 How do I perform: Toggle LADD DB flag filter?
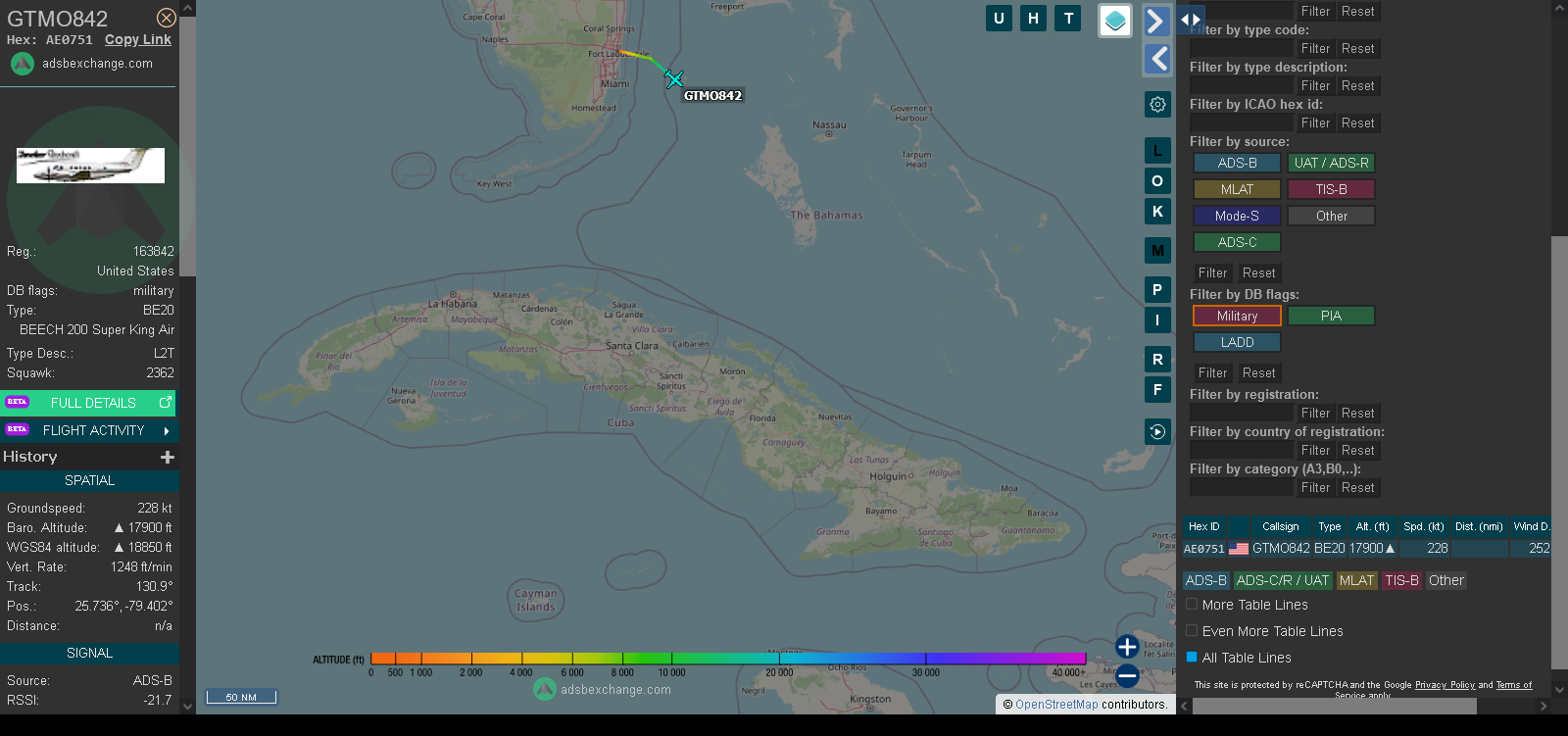click(x=1237, y=342)
